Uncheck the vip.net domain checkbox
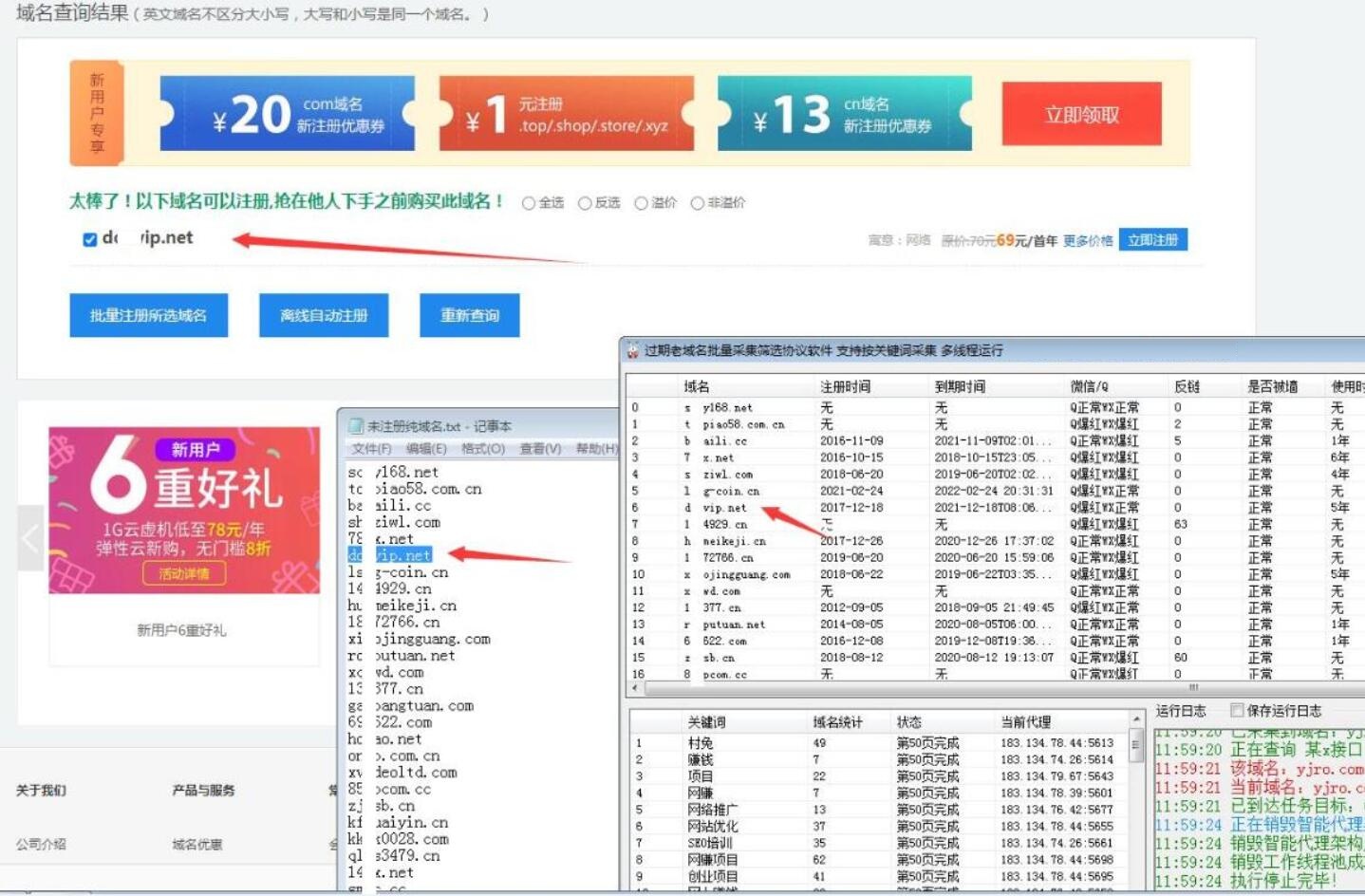Viewport: 1365px width, 896px height. coord(90,239)
